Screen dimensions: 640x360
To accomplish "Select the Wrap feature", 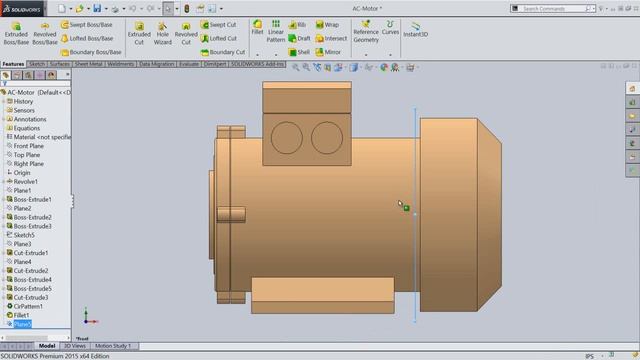I will (x=327, y=25).
